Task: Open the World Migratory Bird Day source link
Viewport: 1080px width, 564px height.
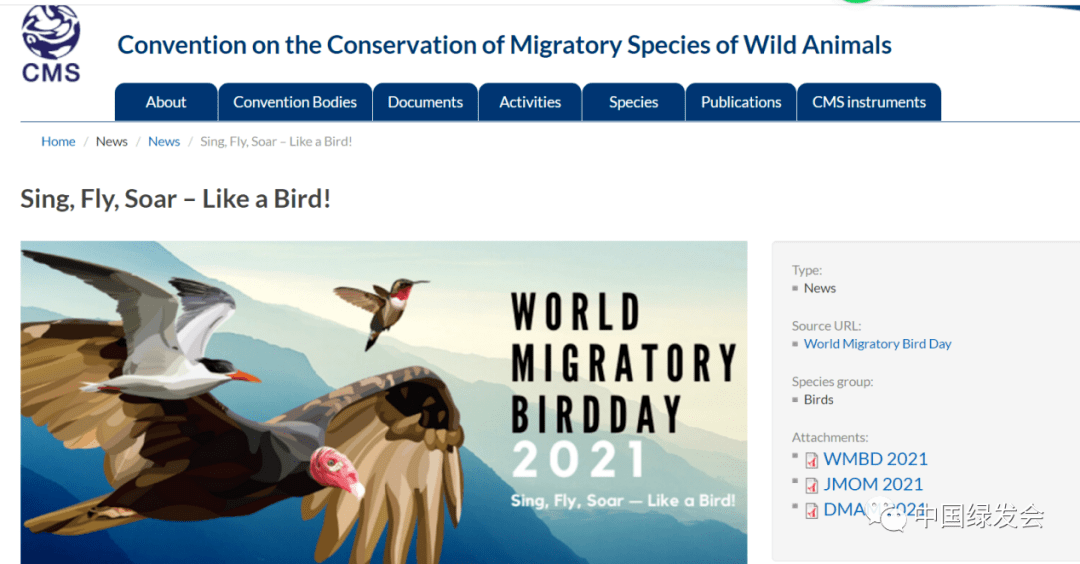Action: click(x=878, y=344)
